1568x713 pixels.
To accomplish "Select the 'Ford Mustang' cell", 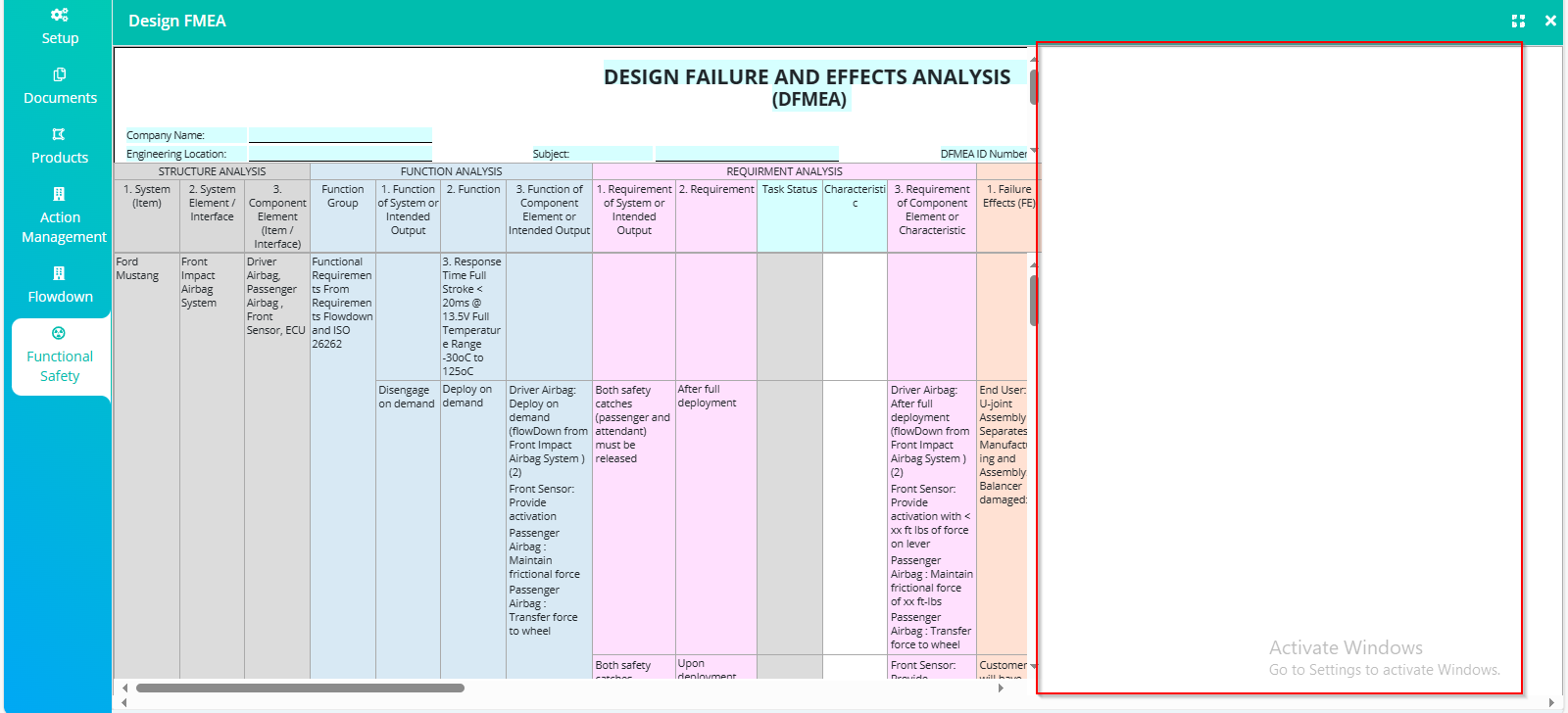I will coord(147,465).
